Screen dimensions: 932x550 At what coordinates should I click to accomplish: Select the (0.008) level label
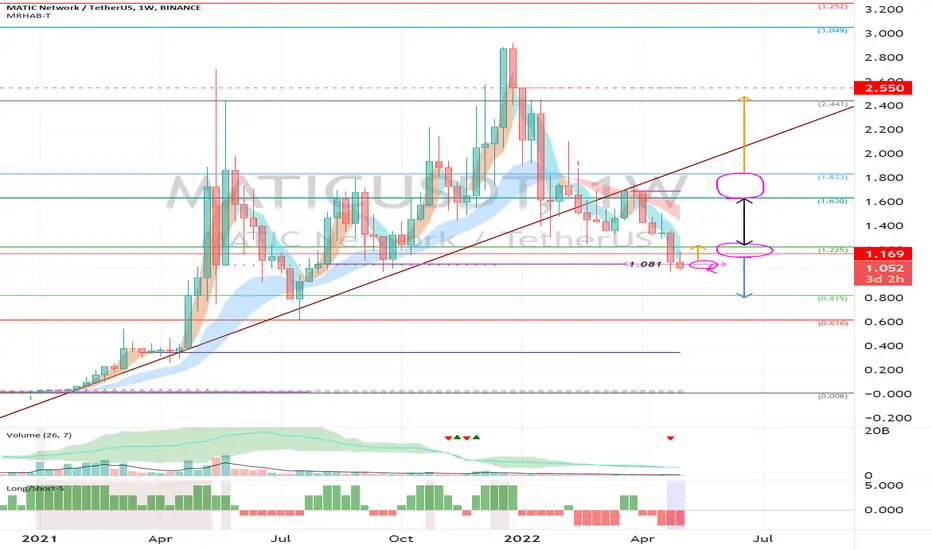pyautogui.click(x=832, y=396)
